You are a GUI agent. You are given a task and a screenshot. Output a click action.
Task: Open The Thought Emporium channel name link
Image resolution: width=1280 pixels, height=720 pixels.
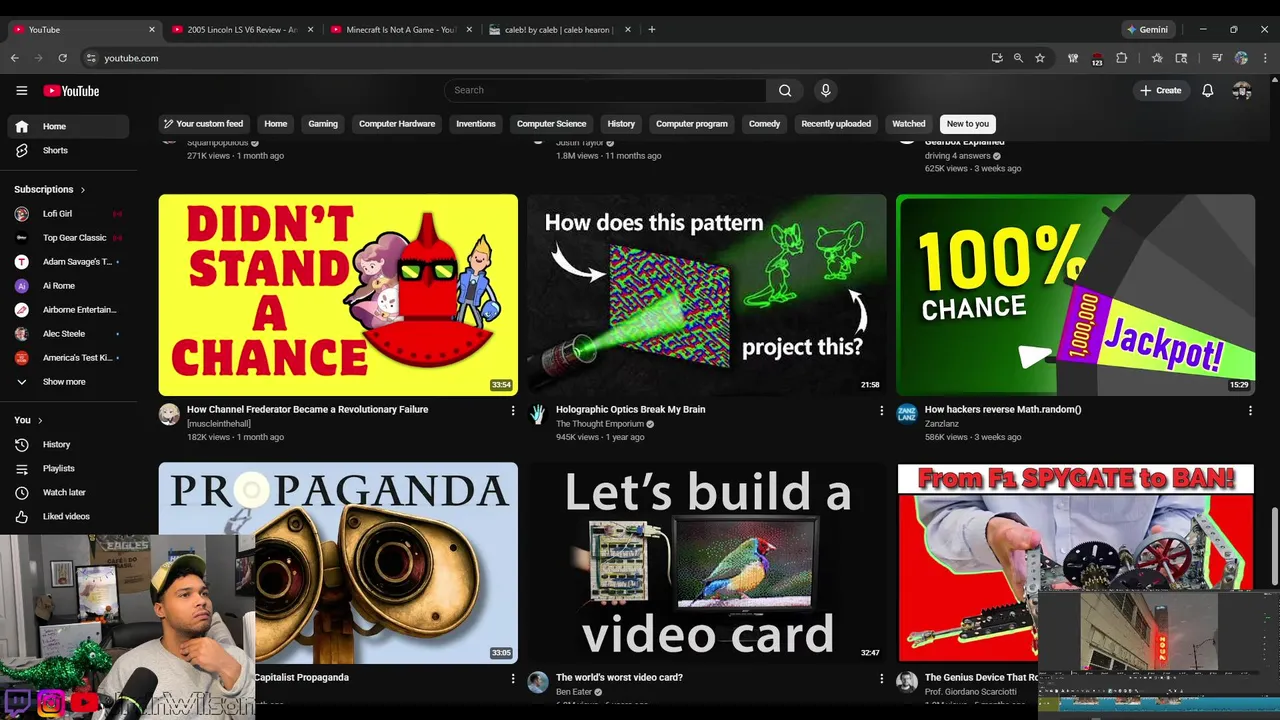click(x=600, y=424)
